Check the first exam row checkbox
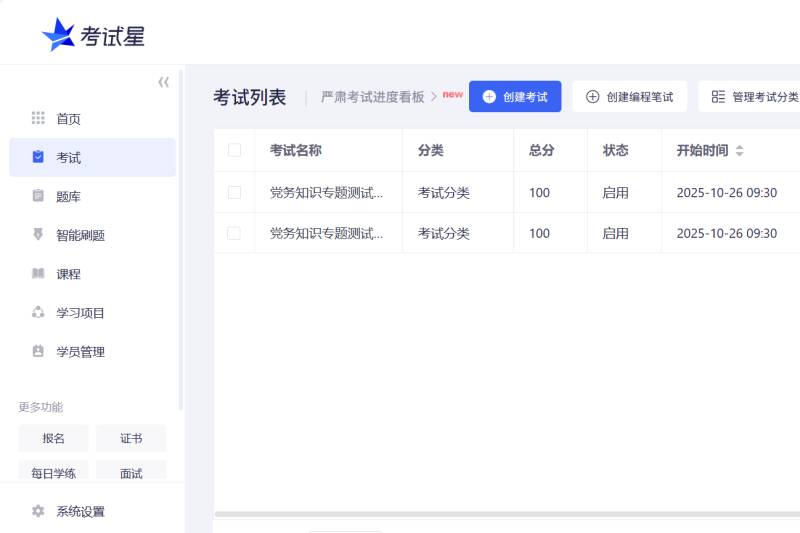This screenshot has width=800, height=533. [234, 192]
